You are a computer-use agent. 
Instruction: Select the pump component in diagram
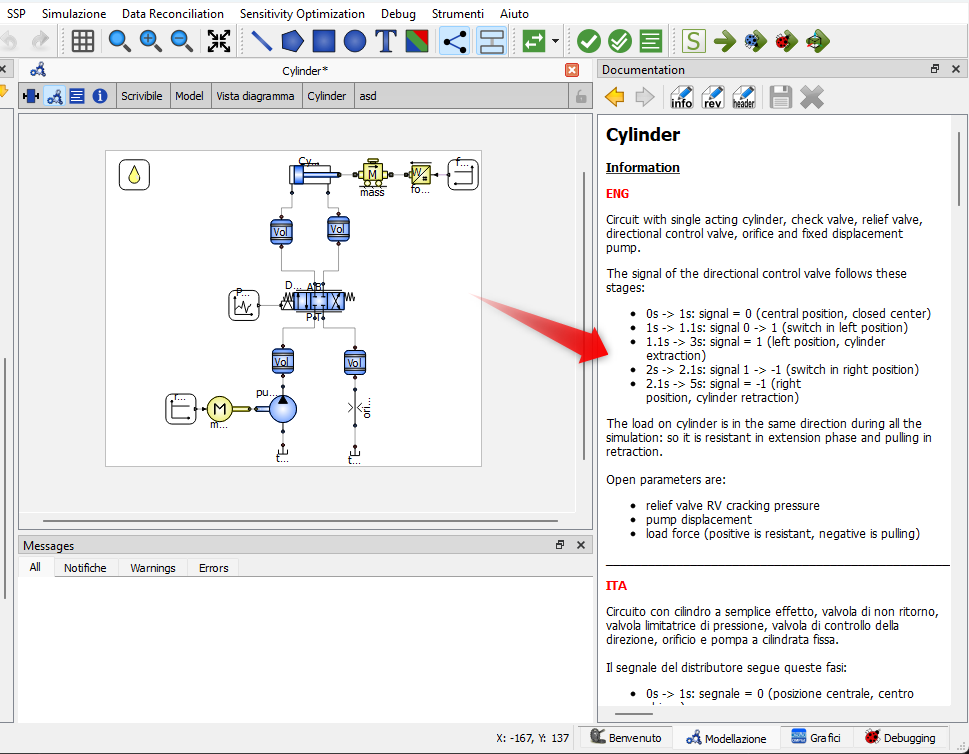[x=282, y=409]
